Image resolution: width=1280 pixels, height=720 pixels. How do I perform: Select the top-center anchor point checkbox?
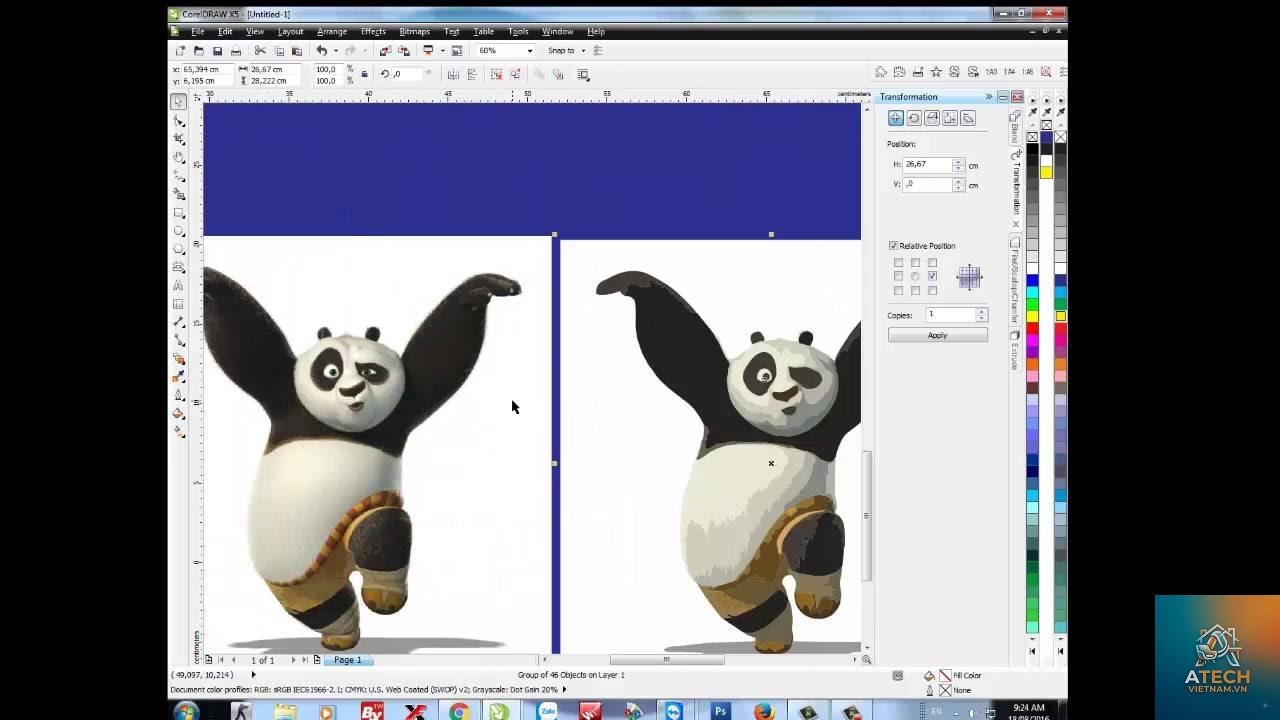tap(915, 263)
